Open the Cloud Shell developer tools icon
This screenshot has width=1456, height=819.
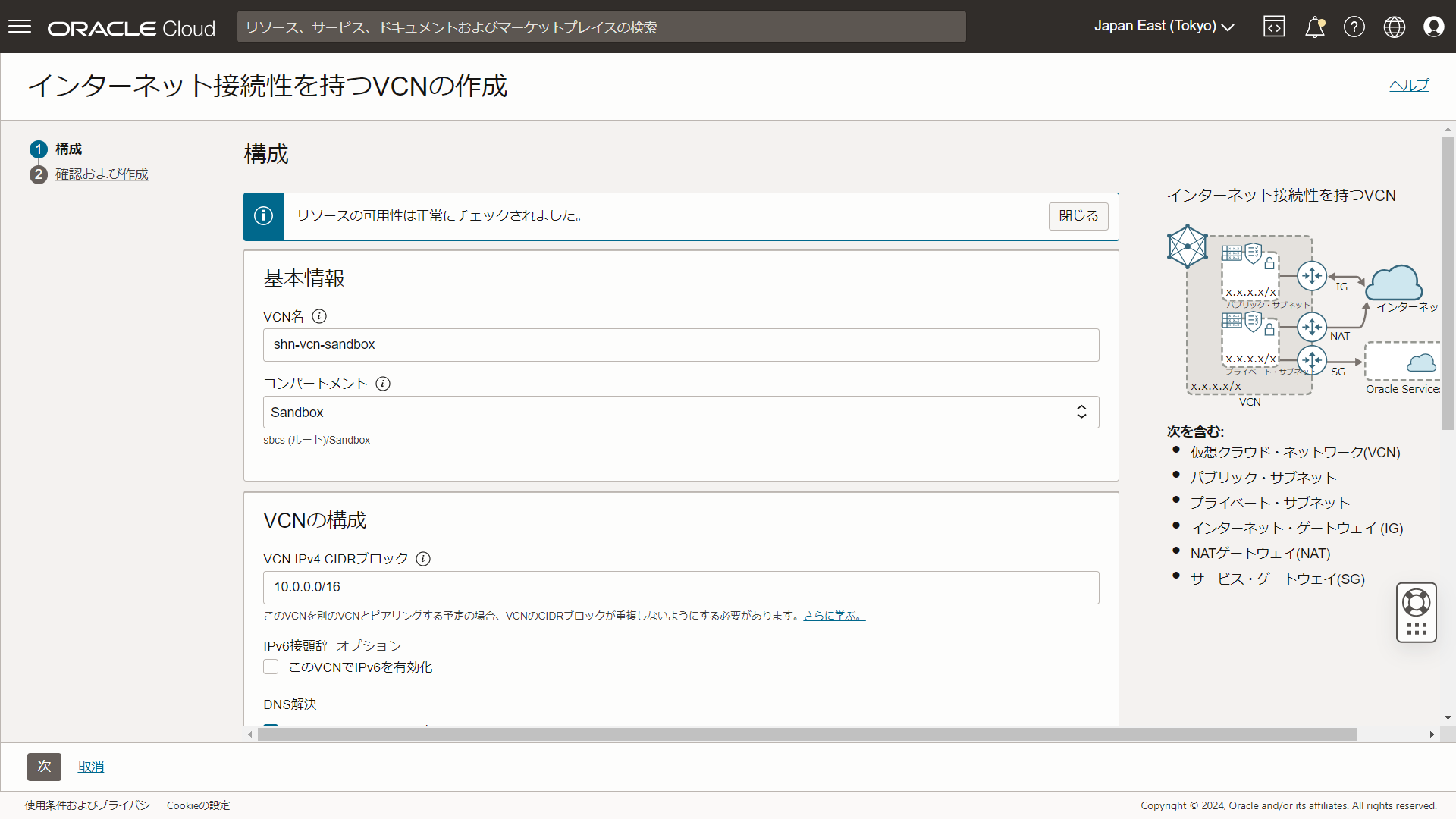[x=1274, y=27]
